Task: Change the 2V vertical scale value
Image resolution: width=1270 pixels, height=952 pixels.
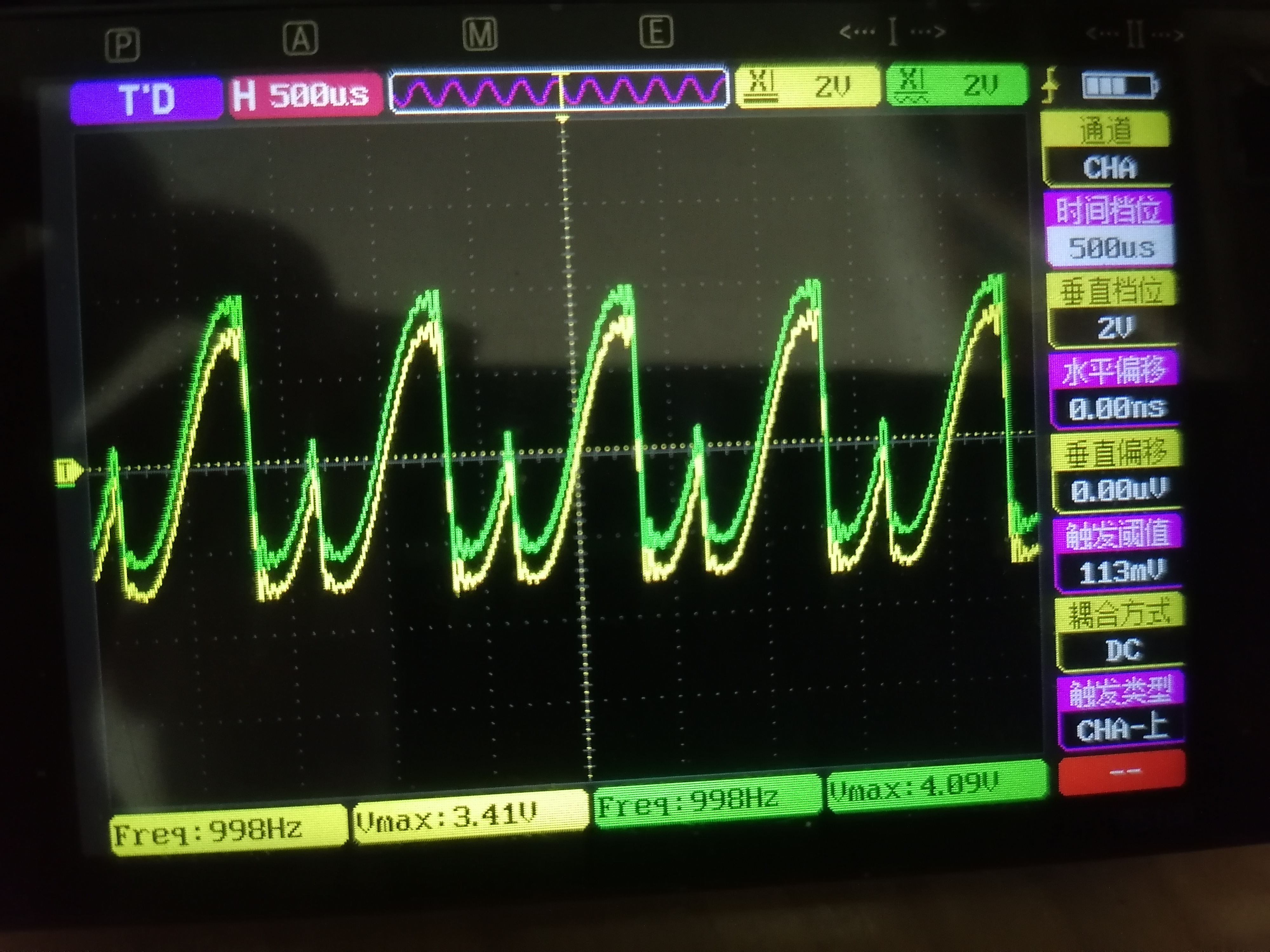Action: [1114, 328]
